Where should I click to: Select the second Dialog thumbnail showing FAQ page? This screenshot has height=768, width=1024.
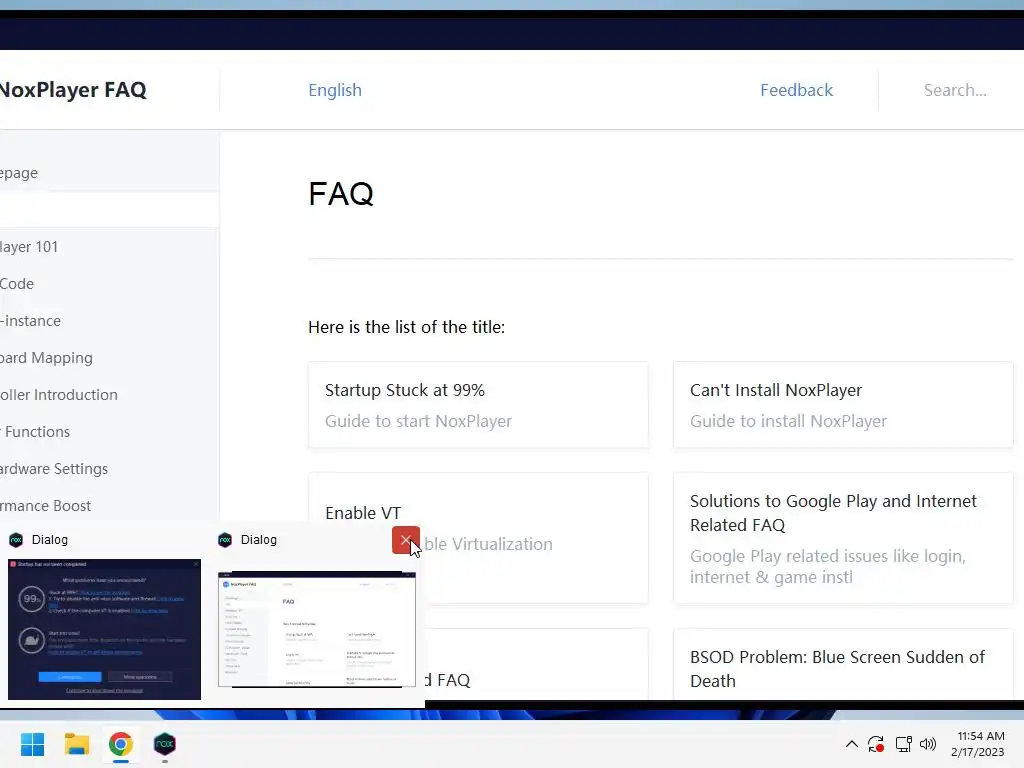pyautogui.click(x=317, y=629)
